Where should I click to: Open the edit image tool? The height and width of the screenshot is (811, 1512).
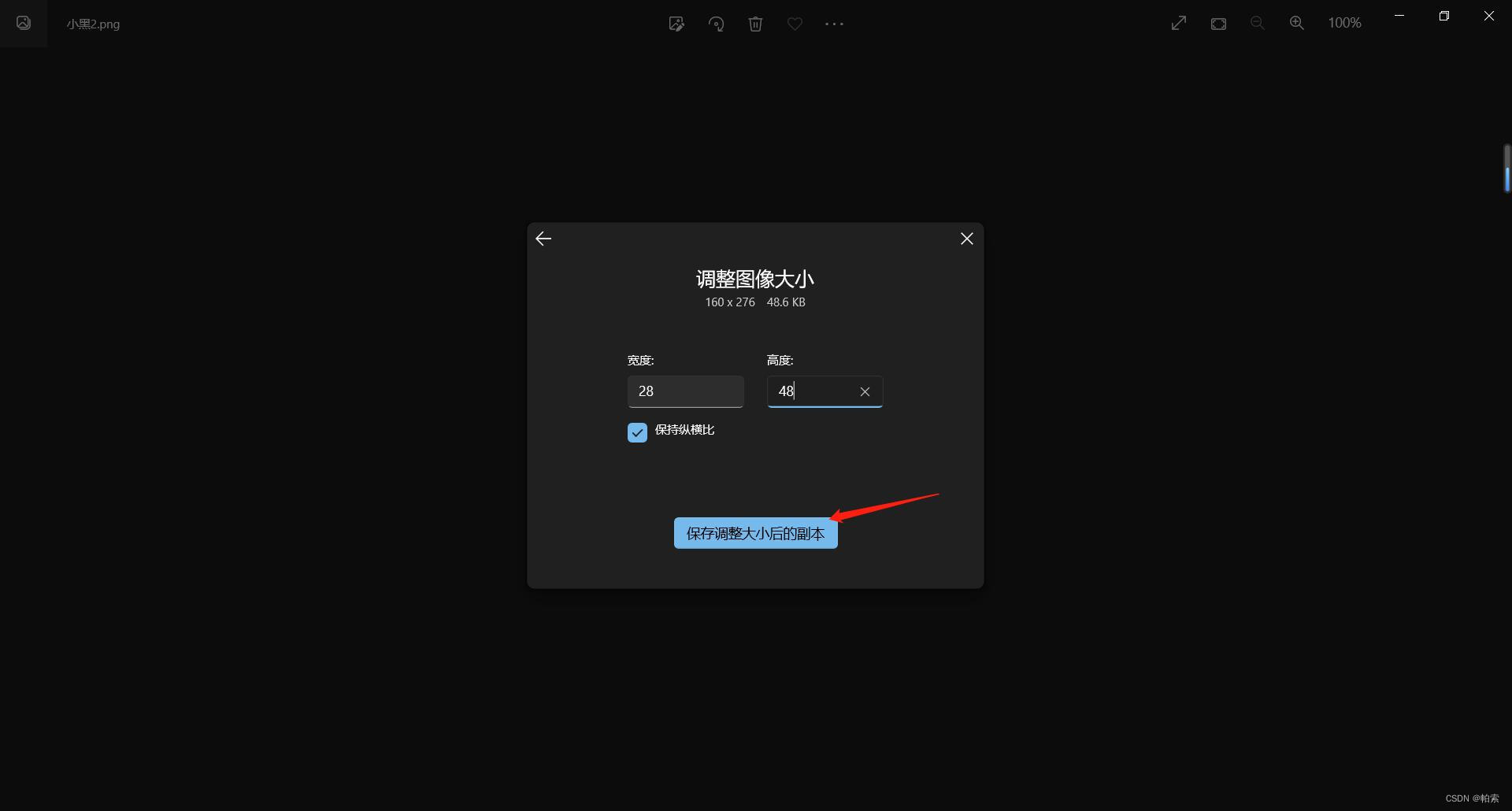pos(676,24)
